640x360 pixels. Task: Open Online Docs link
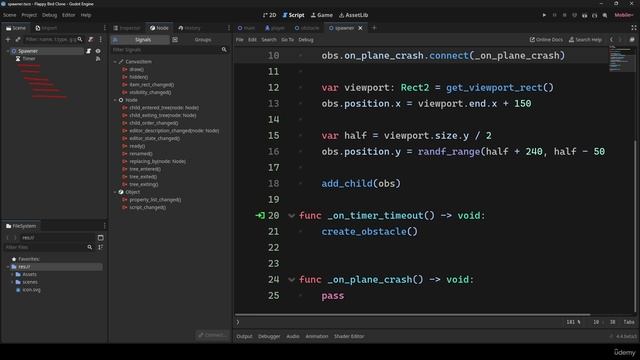click(x=546, y=40)
